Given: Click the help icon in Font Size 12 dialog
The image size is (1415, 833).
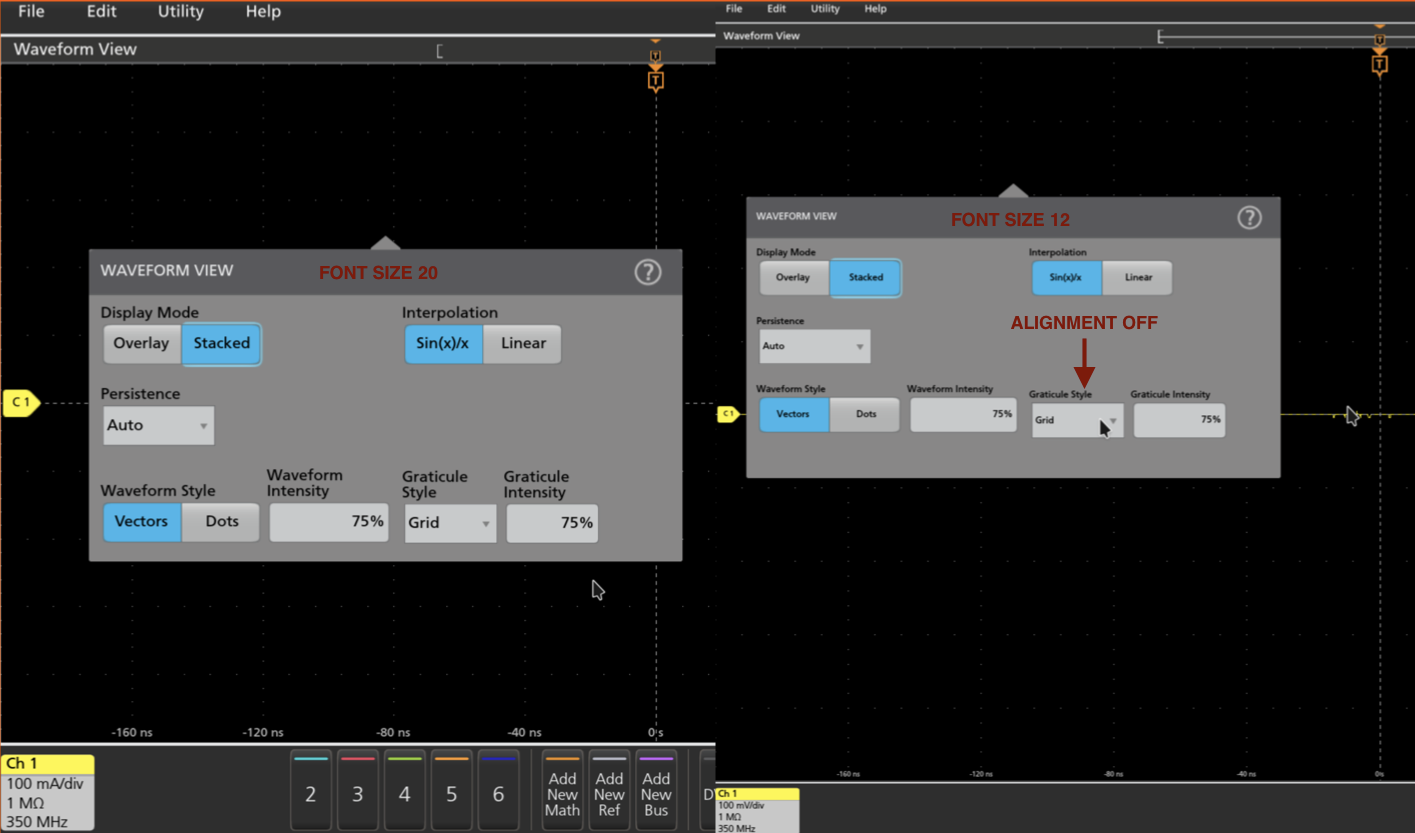Looking at the screenshot, I should point(1249,218).
